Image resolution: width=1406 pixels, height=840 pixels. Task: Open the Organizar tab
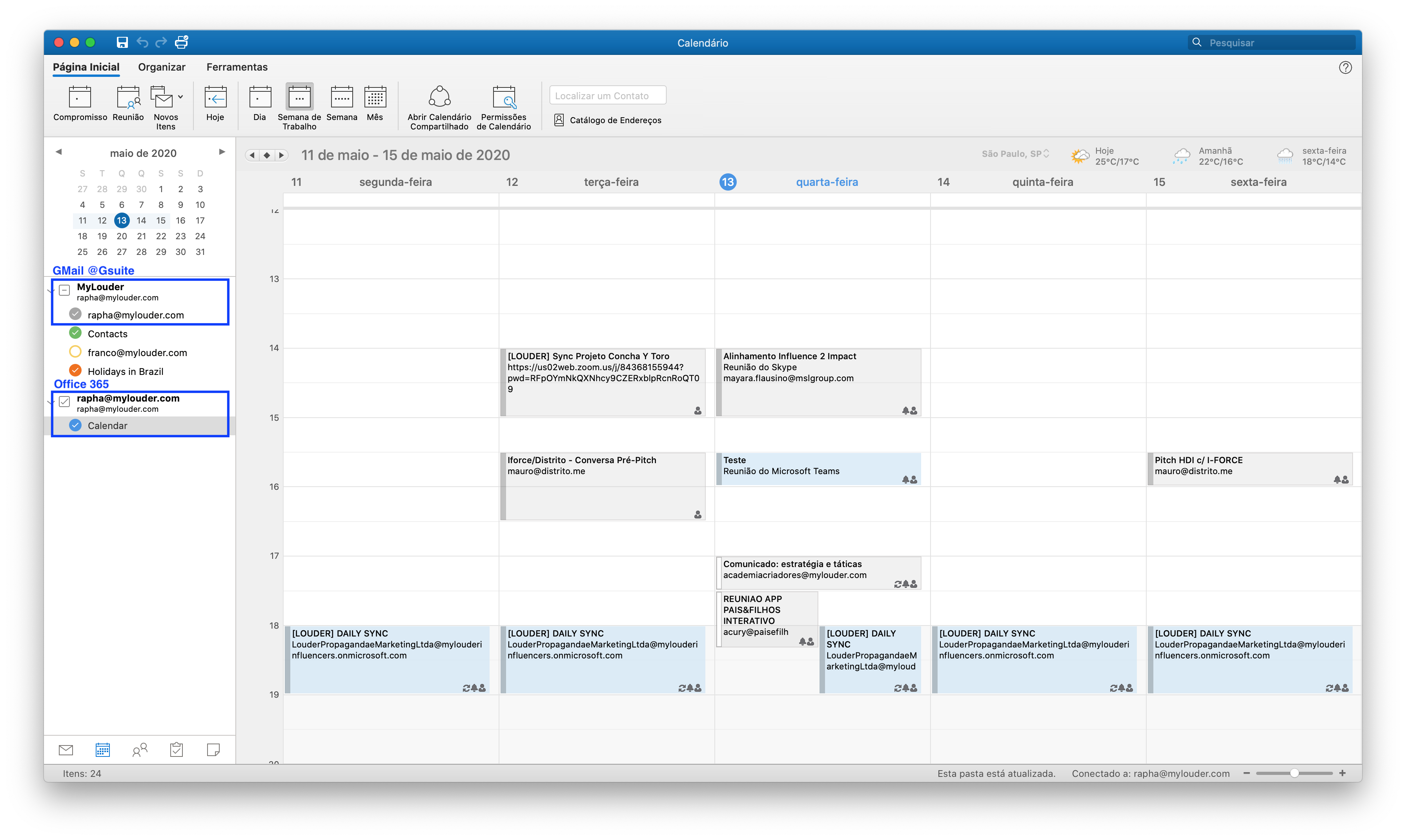click(x=161, y=67)
